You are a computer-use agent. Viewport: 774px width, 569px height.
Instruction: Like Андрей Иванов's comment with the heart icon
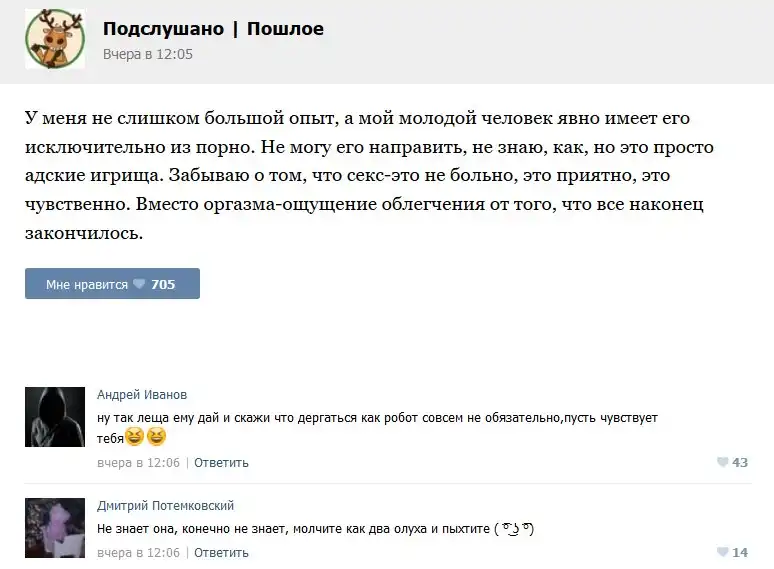(x=722, y=462)
